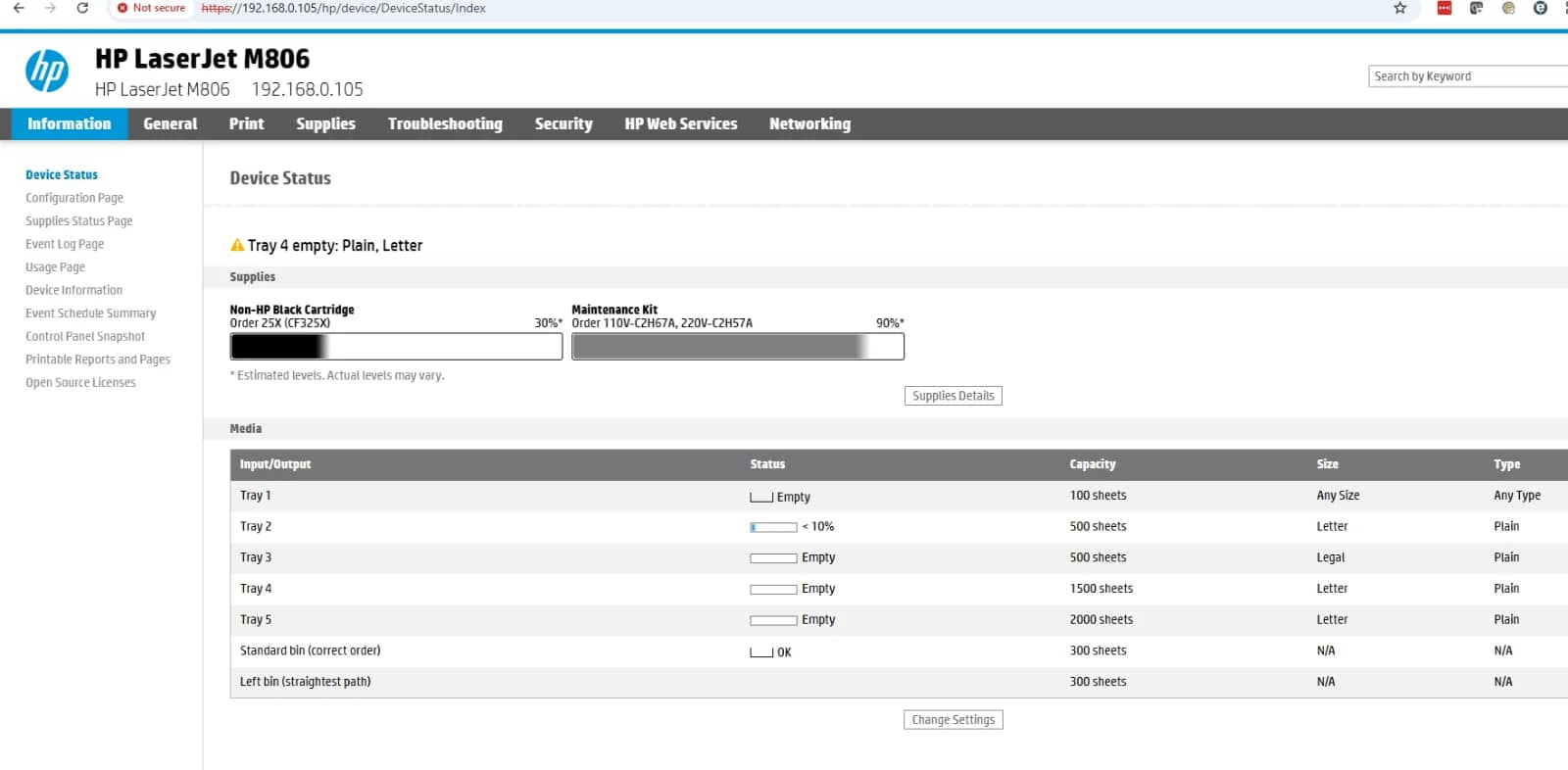This screenshot has height=770, width=1568.
Task: View the Control Panel Snapshot
Action: tap(85, 337)
